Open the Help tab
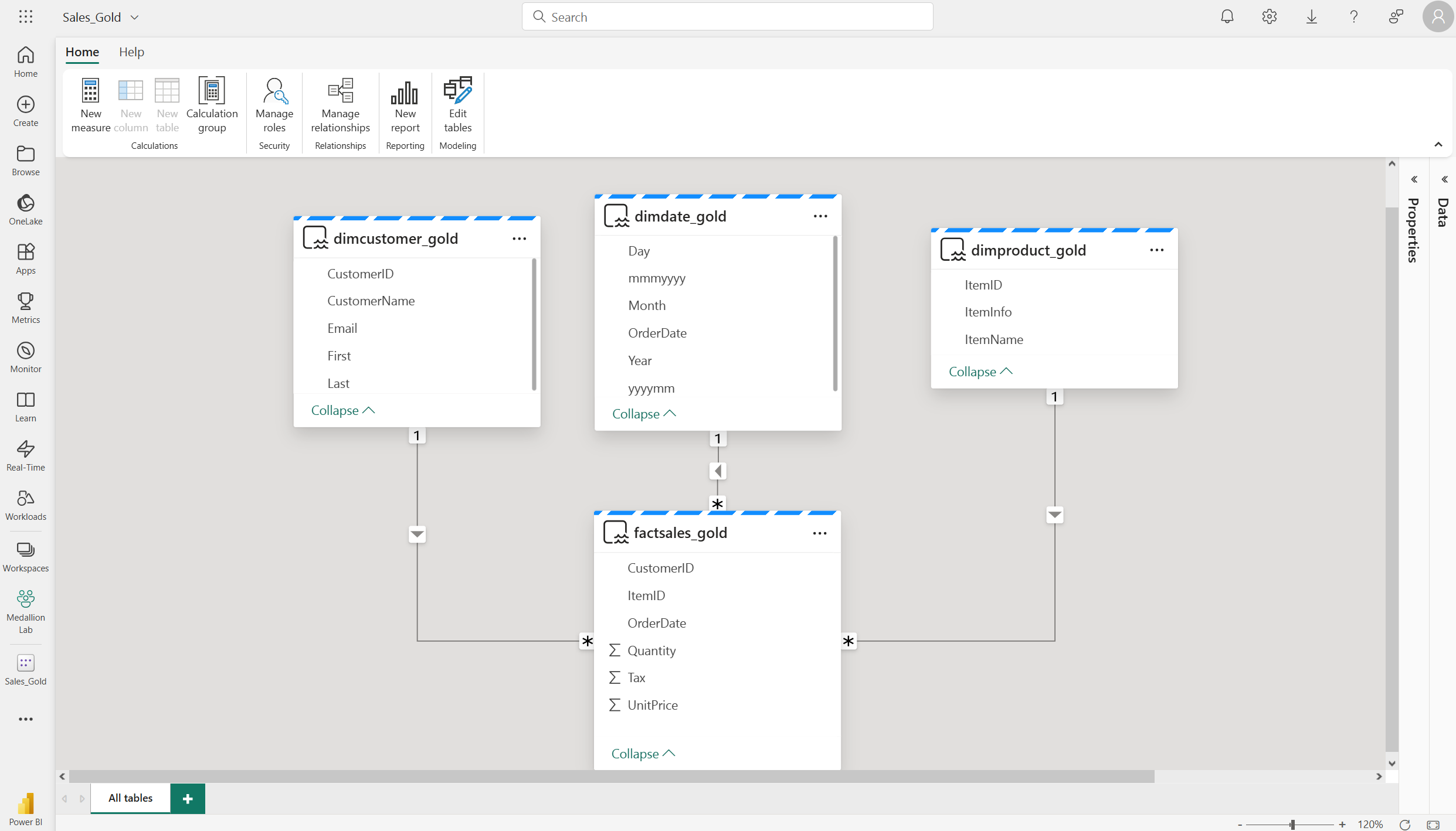Viewport: 1456px width, 831px height. click(x=132, y=51)
